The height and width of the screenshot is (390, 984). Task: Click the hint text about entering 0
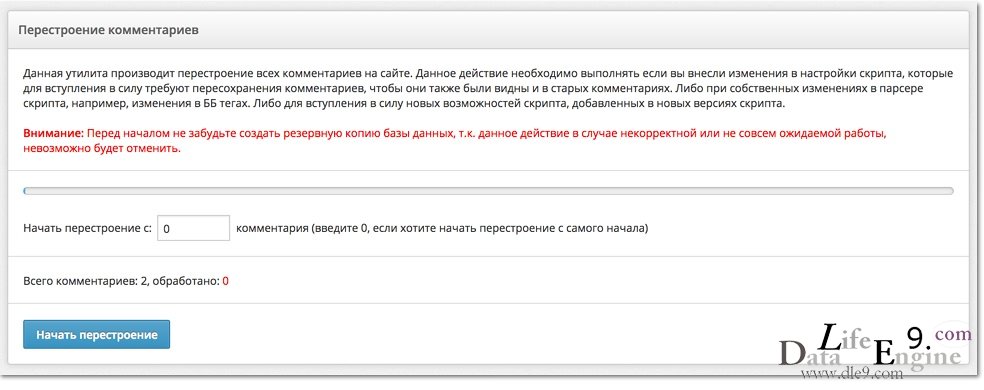(442, 229)
